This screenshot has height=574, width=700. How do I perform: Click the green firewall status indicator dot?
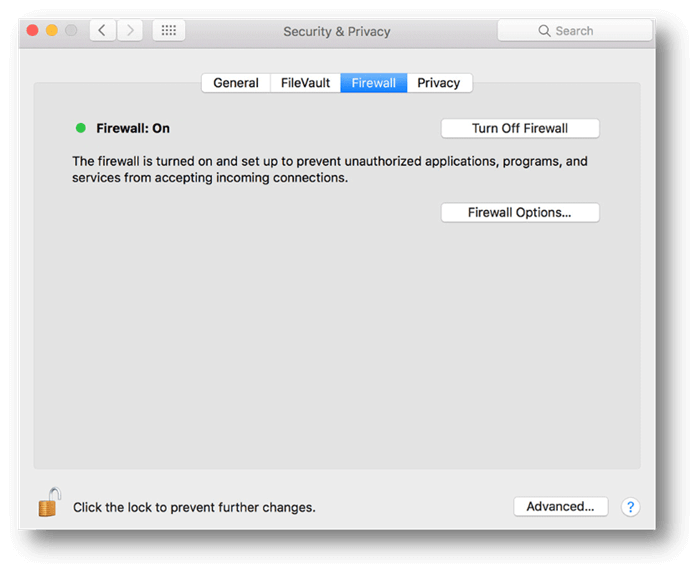[80, 128]
